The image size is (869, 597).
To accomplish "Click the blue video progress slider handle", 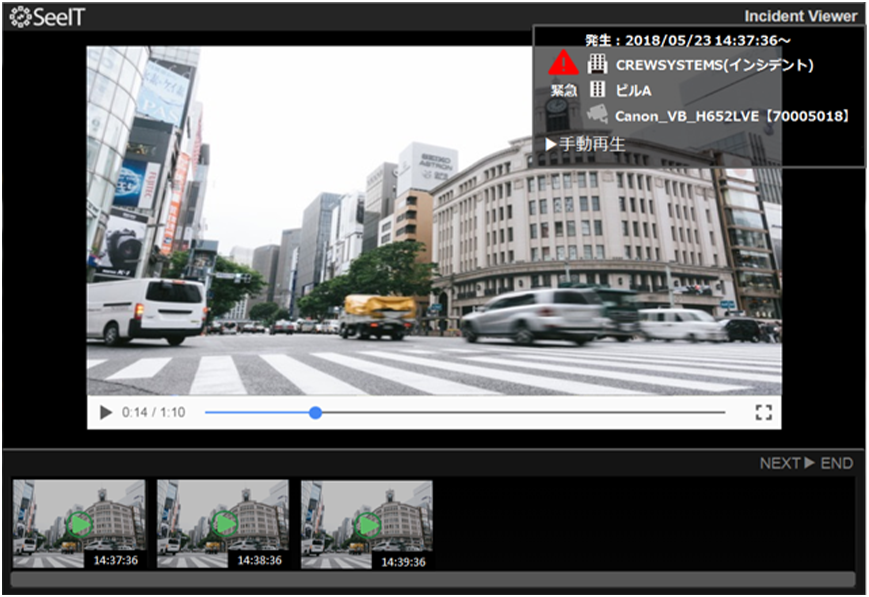I will (x=315, y=412).
